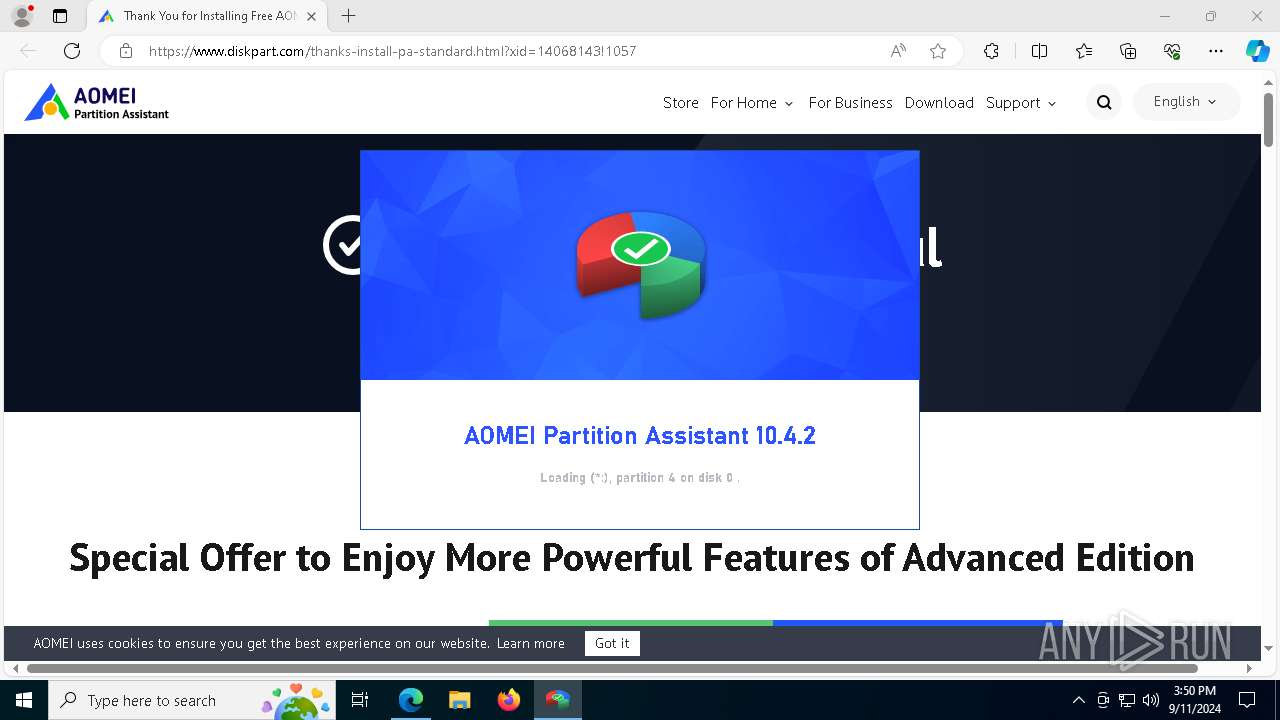
Task: Open Edge Settings and more menu
Action: click(x=1216, y=51)
